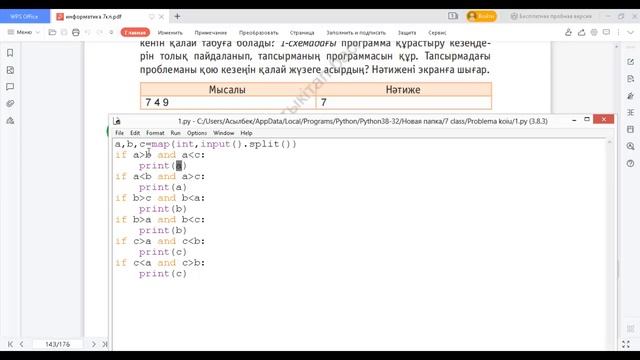
Task: Open Window menu in IDLE editor
Action: point(224,133)
